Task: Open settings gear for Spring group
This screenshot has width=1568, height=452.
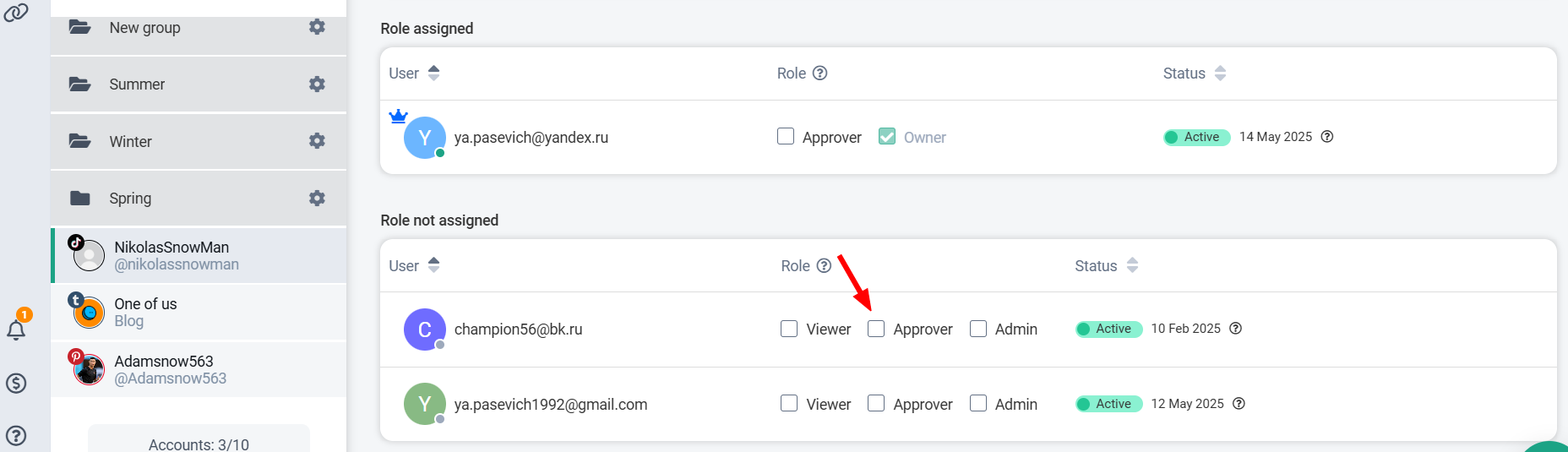Action: [x=317, y=198]
